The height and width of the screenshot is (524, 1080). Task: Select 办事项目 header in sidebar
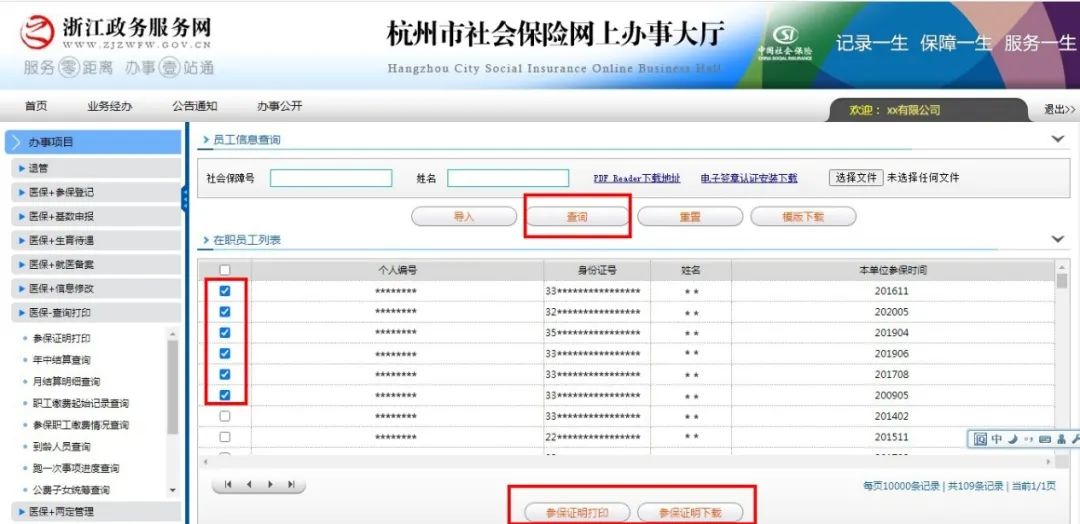93,143
